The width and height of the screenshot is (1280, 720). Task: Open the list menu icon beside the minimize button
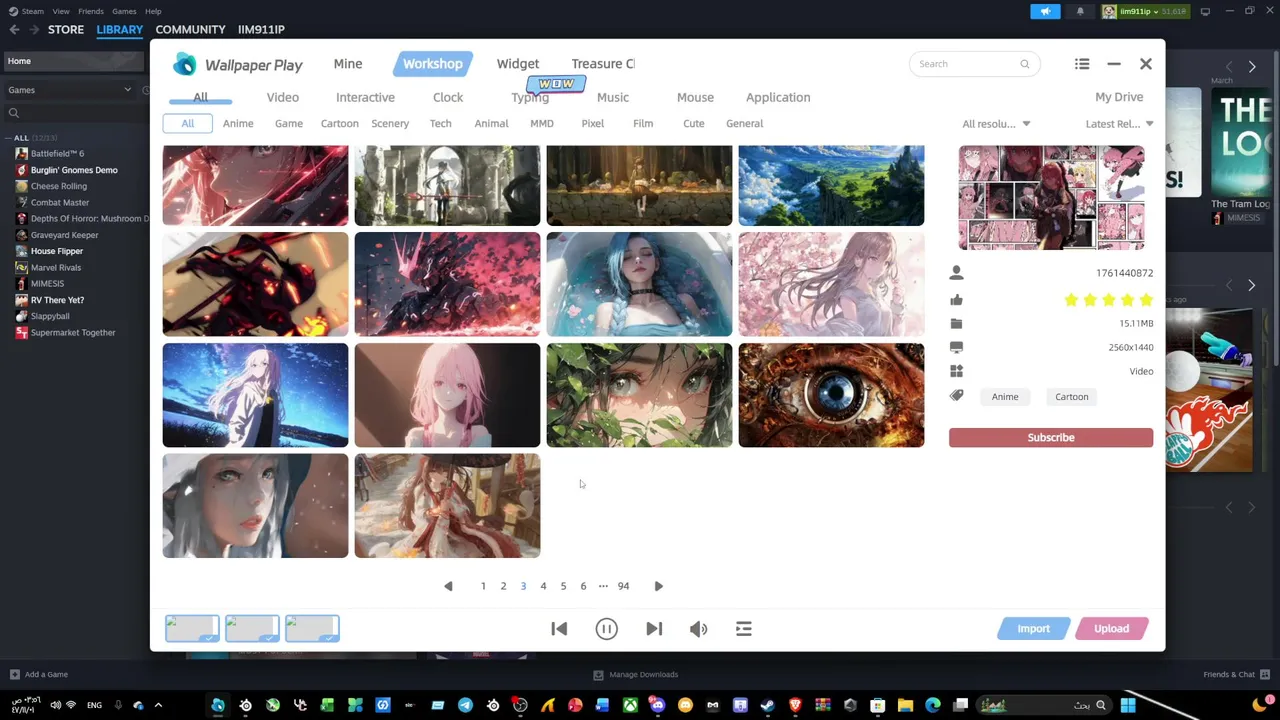(x=1082, y=64)
